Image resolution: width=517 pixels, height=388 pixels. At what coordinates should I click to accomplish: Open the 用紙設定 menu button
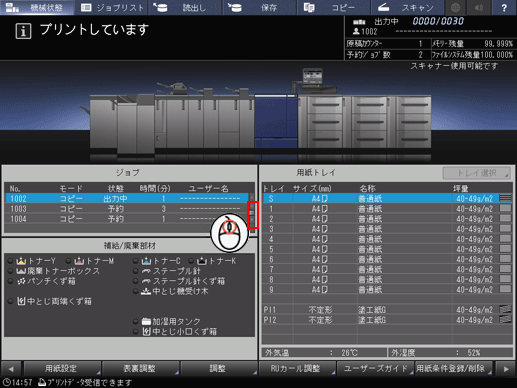tap(62, 368)
